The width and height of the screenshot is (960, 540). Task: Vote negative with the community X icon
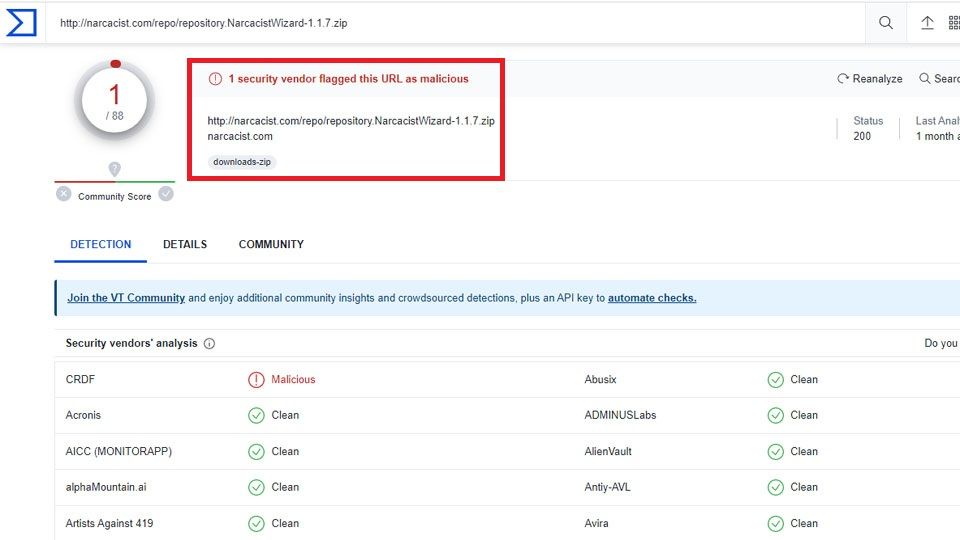[64, 194]
